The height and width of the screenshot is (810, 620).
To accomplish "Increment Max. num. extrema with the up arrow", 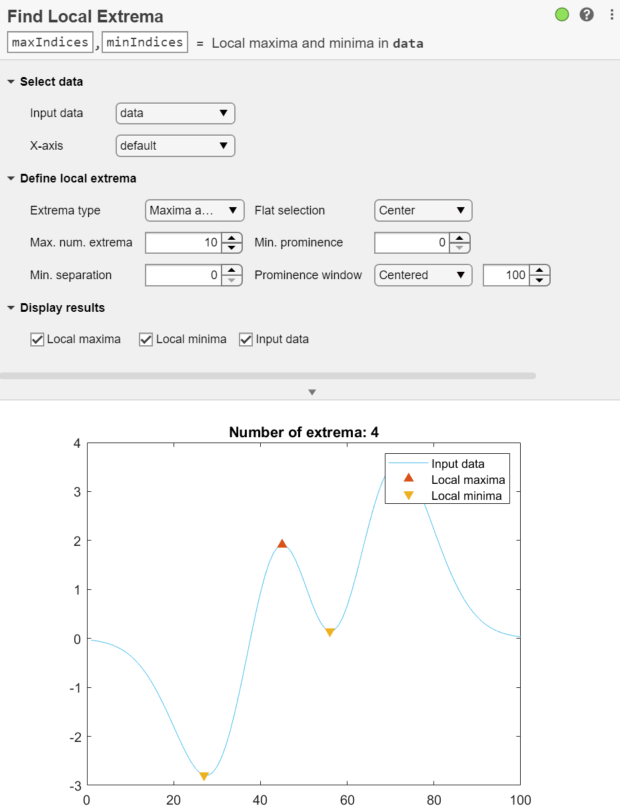I will (x=229, y=238).
